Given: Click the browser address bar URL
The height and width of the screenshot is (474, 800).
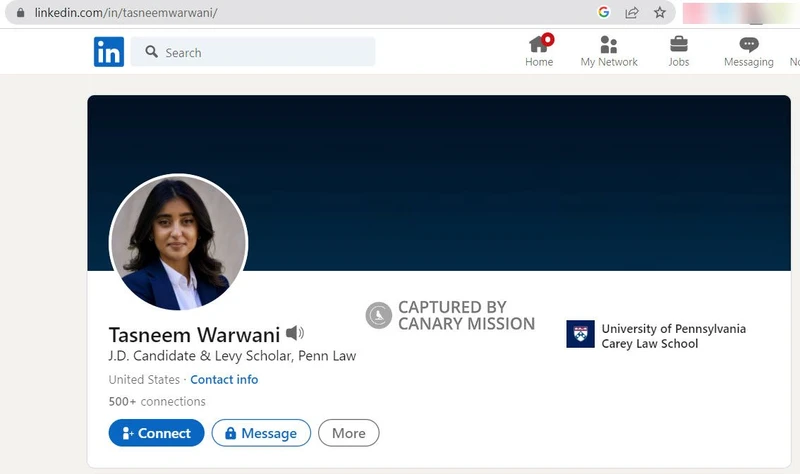Looking at the screenshot, I should (x=126, y=13).
